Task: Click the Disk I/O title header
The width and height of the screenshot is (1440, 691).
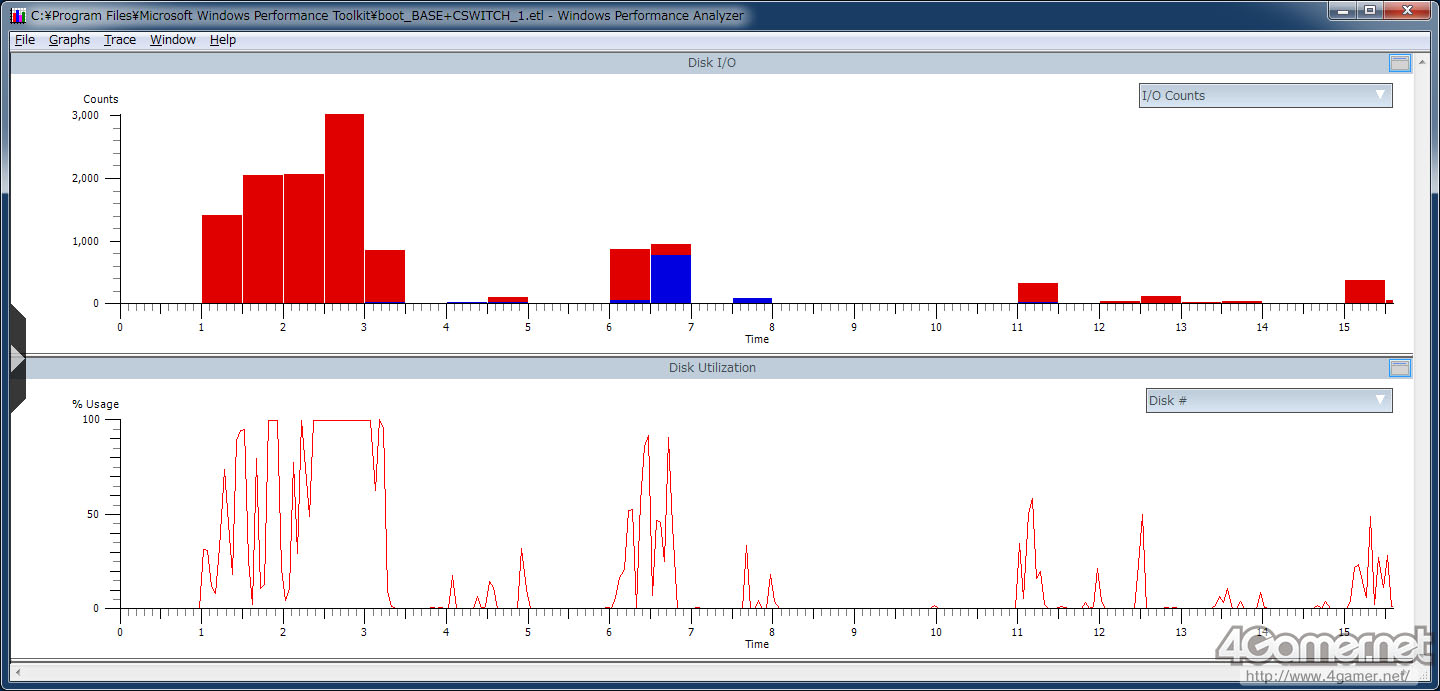Action: pyautogui.click(x=712, y=63)
